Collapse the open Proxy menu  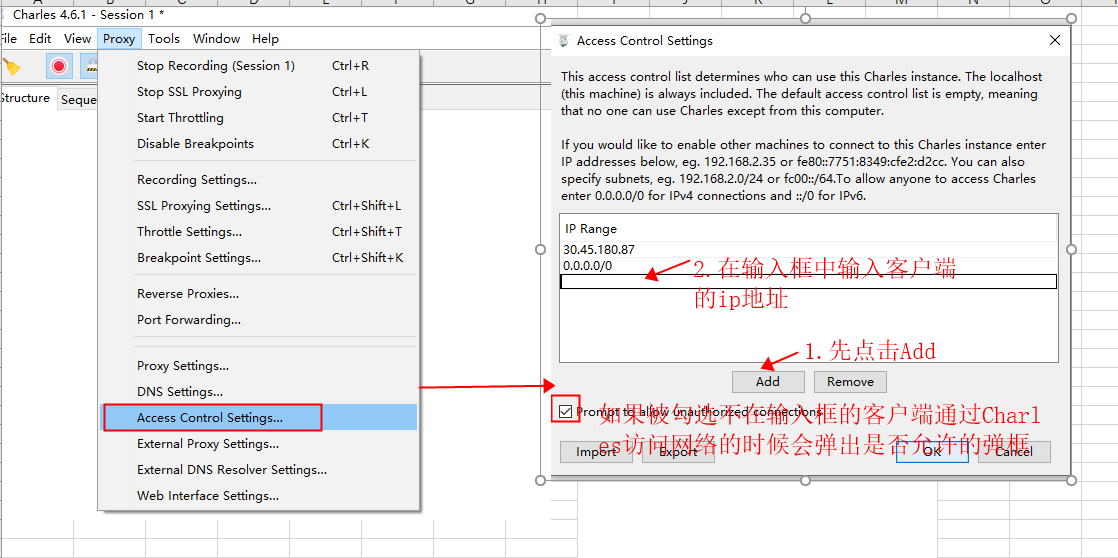coord(118,38)
